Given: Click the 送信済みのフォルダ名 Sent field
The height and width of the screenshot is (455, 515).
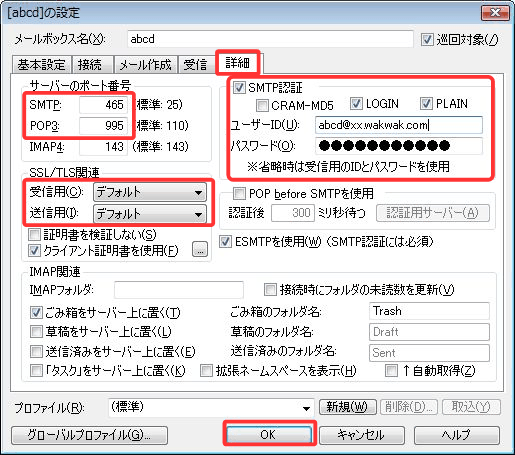Looking at the screenshot, I should click(x=429, y=353).
